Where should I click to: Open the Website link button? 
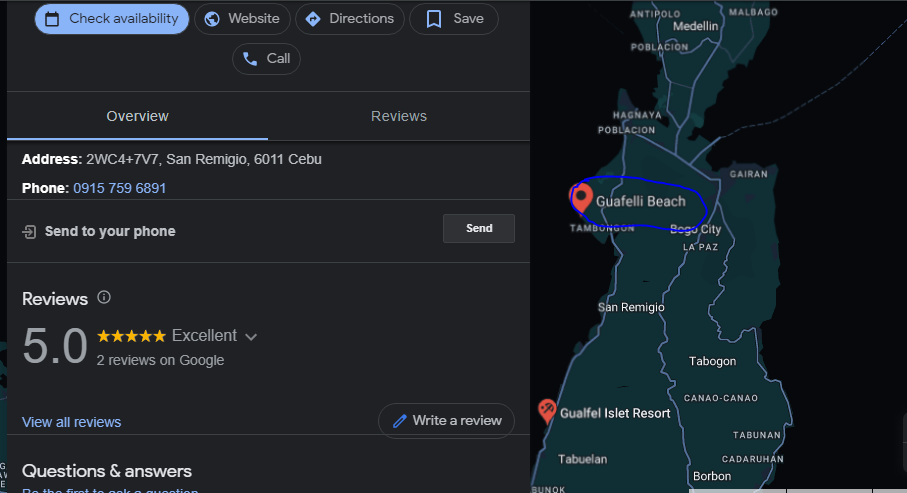pyautogui.click(x=242, y=19)
